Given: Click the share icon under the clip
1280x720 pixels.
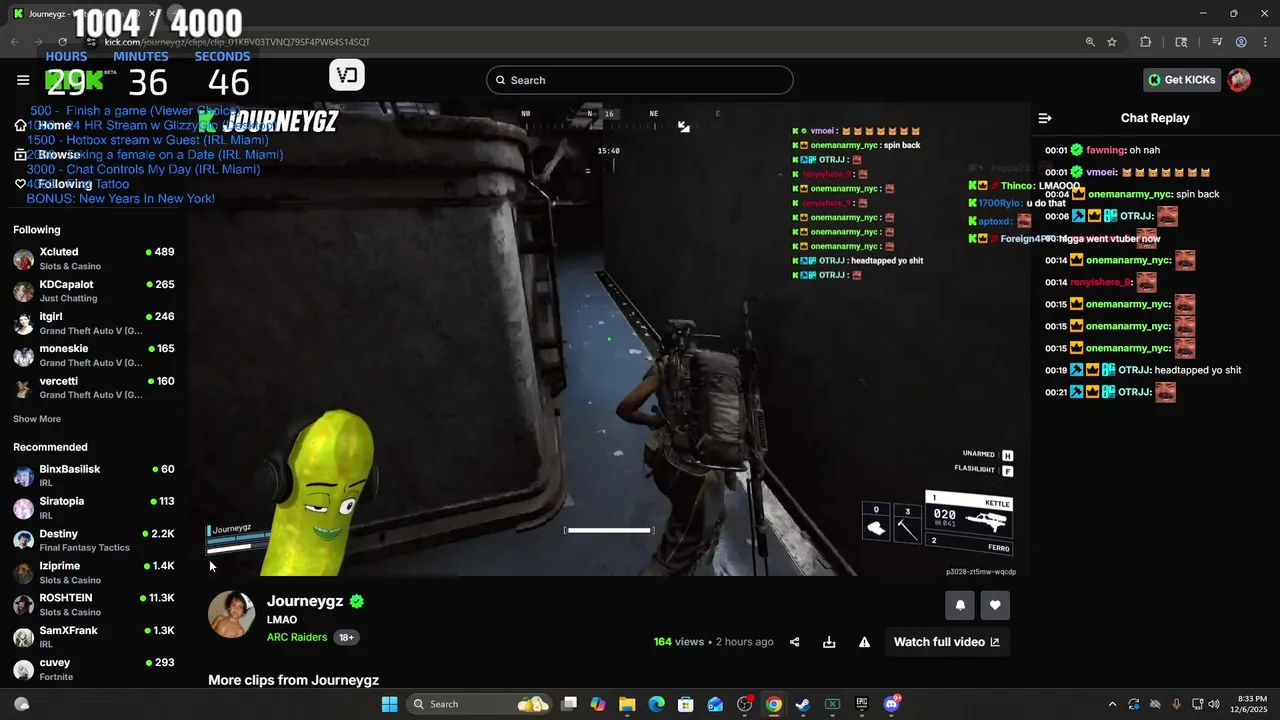Looking at the screenshot, I should pyautogui.click(x=795, y=642).
